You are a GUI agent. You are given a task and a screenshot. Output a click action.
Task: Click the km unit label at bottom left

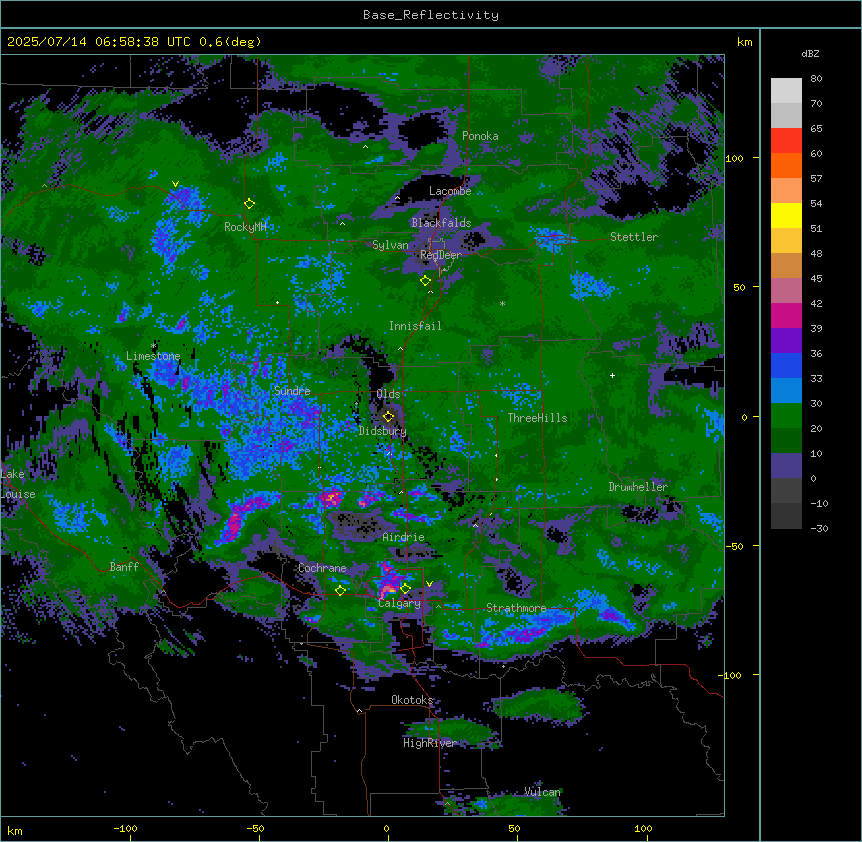(x=14, y=831)
